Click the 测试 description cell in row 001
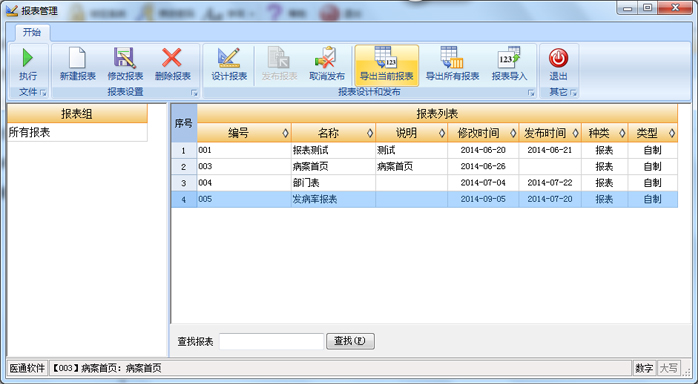 (412, 150)
